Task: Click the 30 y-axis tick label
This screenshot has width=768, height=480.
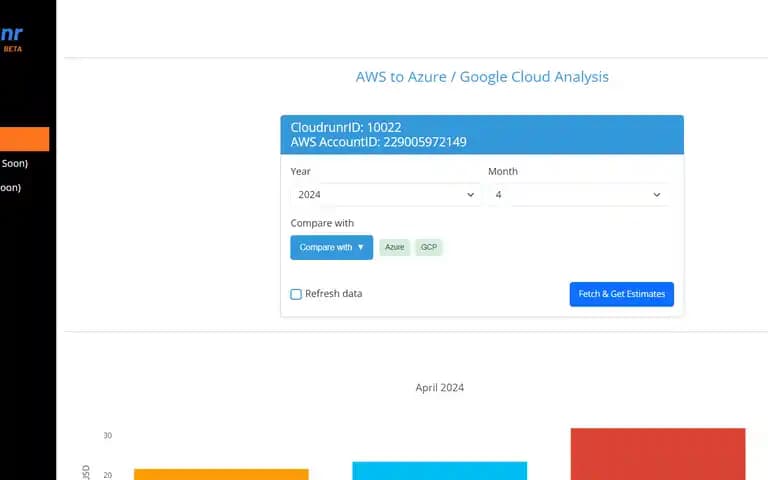Action: [108, 435]
